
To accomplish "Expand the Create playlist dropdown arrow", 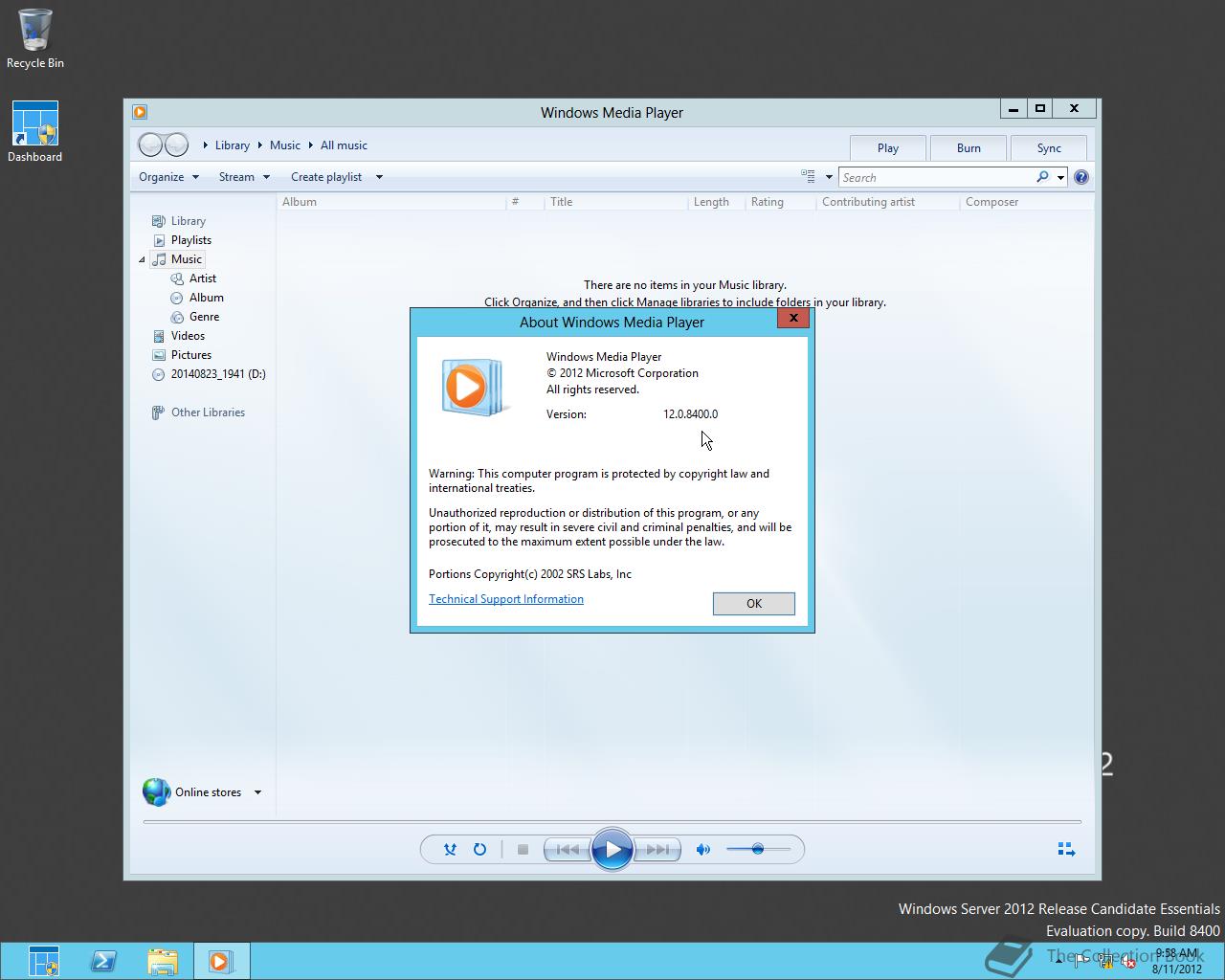I will 379,177.
